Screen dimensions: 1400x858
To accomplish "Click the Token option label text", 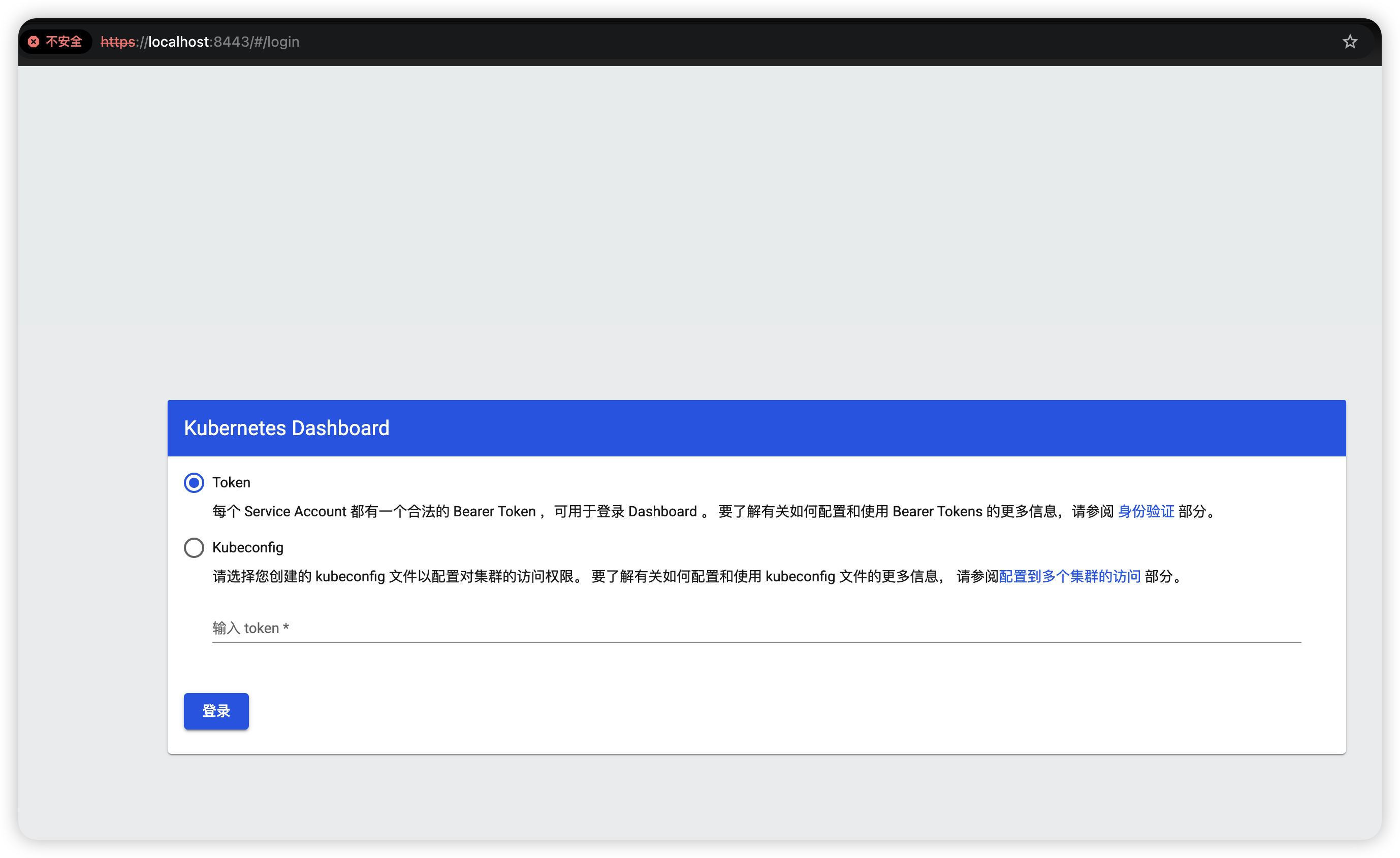I will [231, 483].
